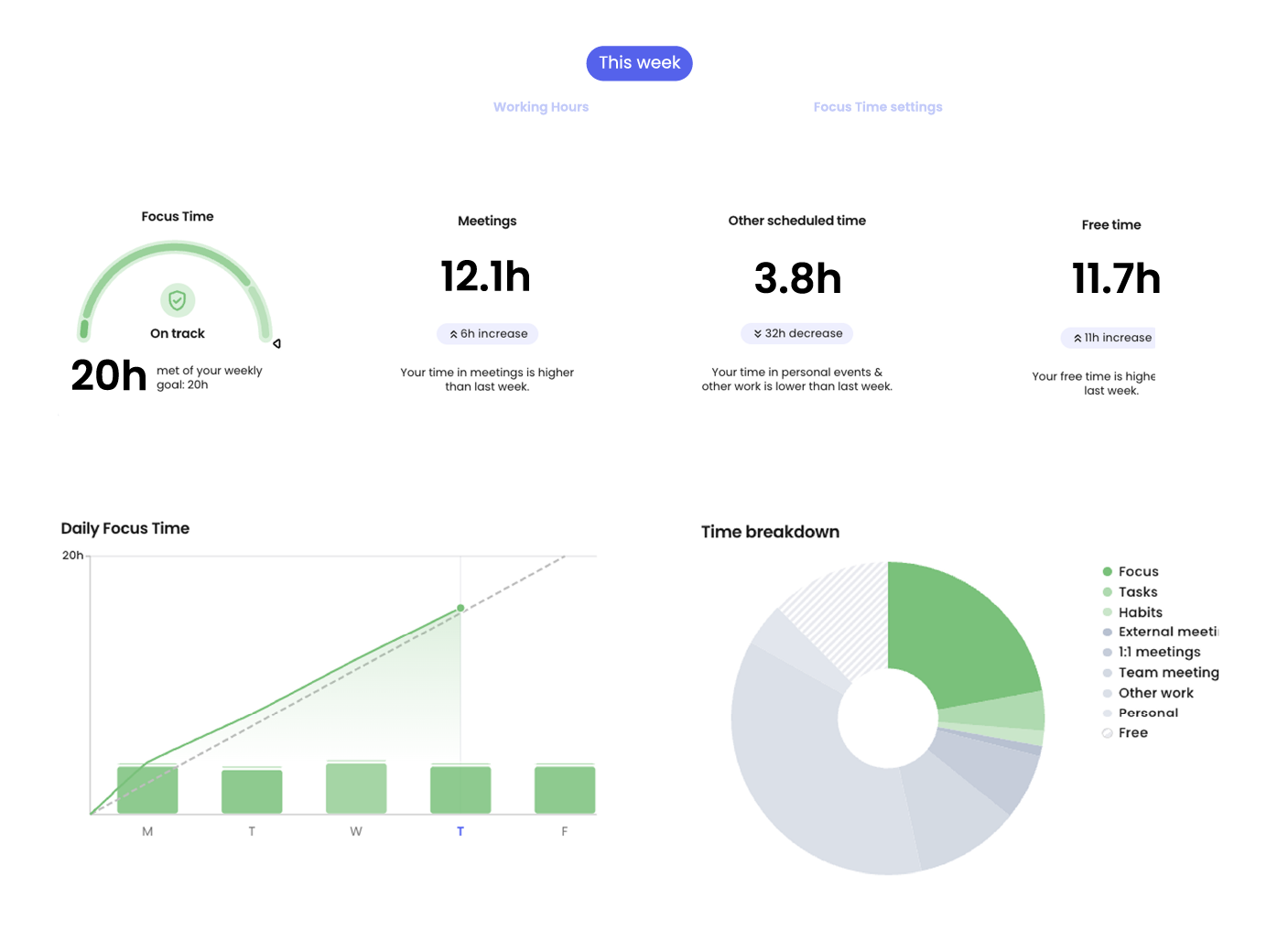This screenshot has width=1288, height=952.
Task: Toggle Team meeting legend entry
Action: click(1167, 672)
